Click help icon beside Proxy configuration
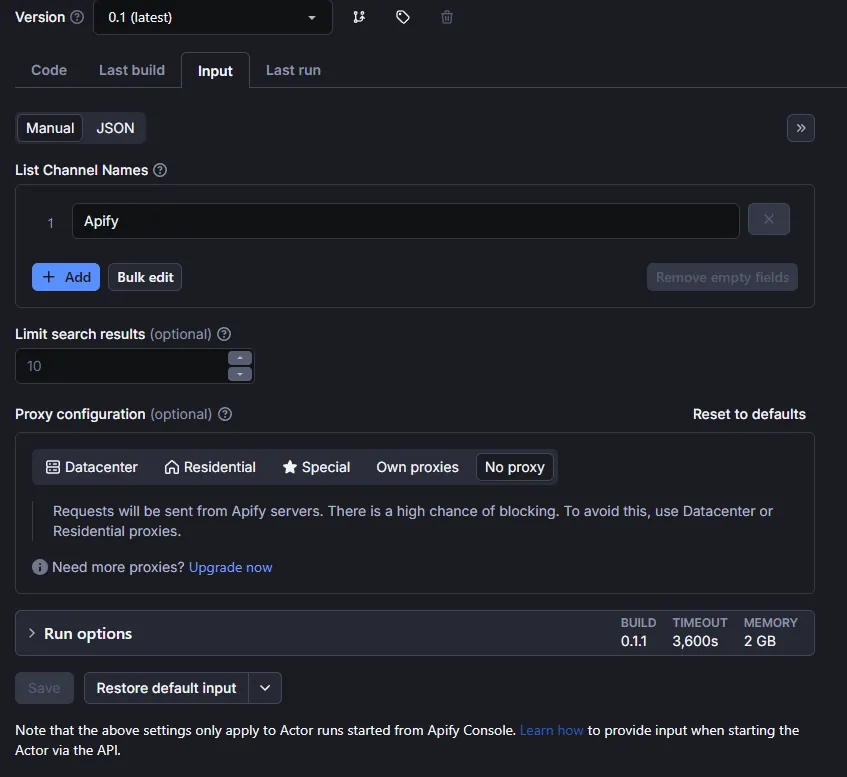Viewport: 847px width, 777px height. (x=225, y=414)
